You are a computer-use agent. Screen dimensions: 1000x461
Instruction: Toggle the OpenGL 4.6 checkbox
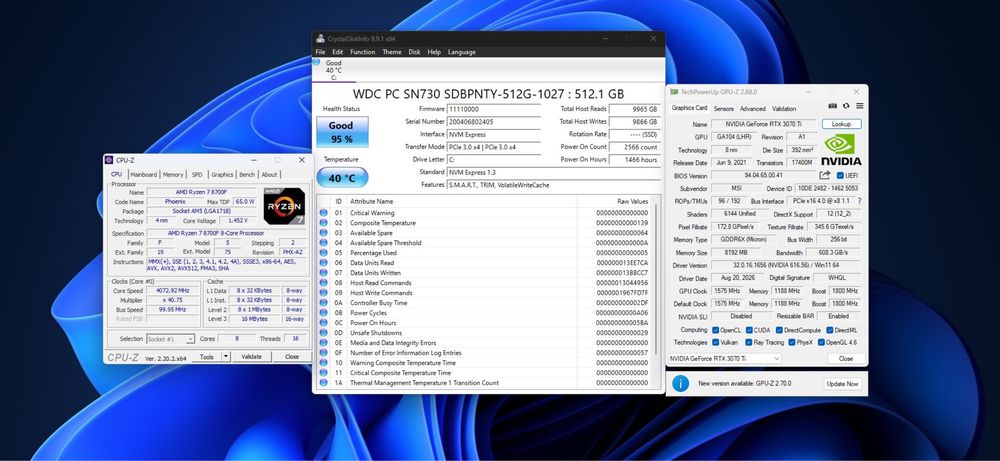(x=821, y=342)
